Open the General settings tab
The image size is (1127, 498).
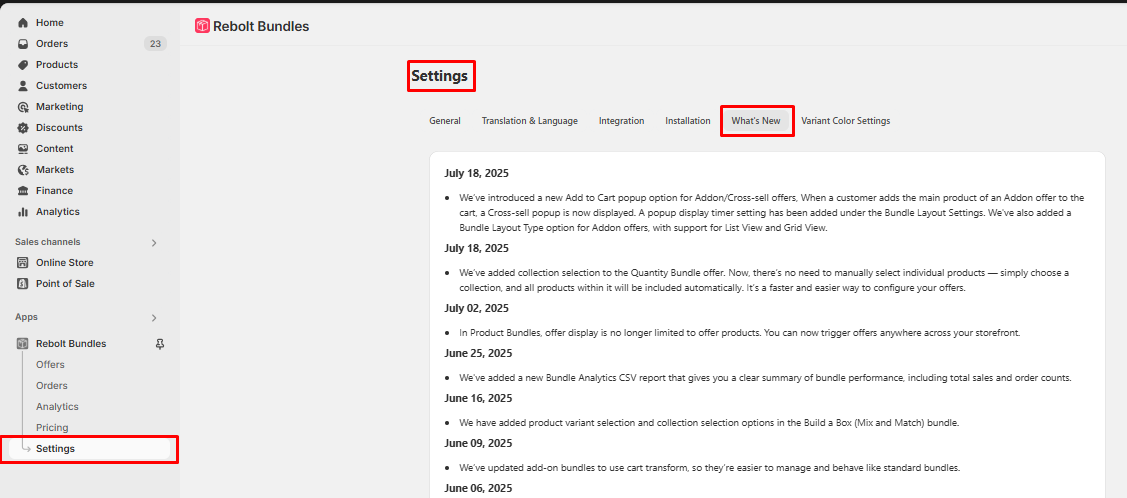click(x=445, y=121)
